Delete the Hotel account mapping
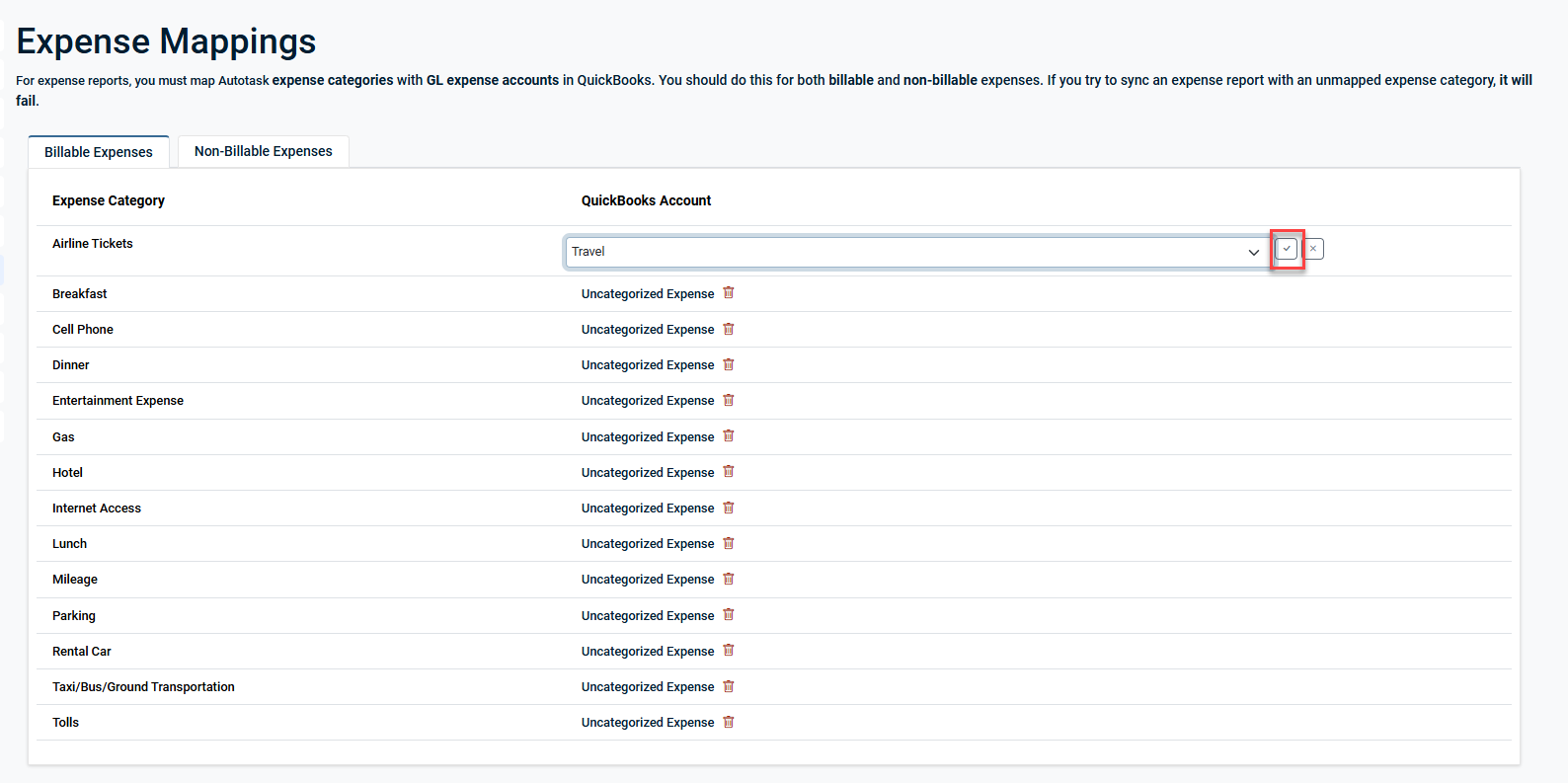Viewport: 1568px width, 783px height. pyautogui.click(x=729, y=472)
